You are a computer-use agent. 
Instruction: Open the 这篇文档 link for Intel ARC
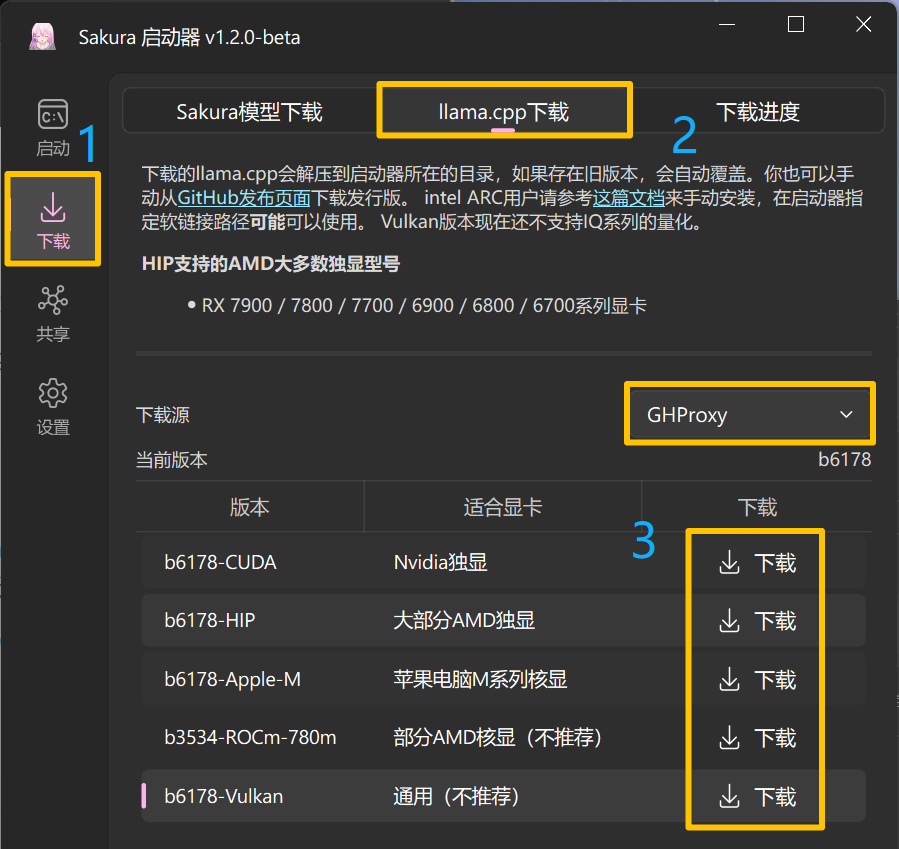pyautogui.click(x=631, y=198)
